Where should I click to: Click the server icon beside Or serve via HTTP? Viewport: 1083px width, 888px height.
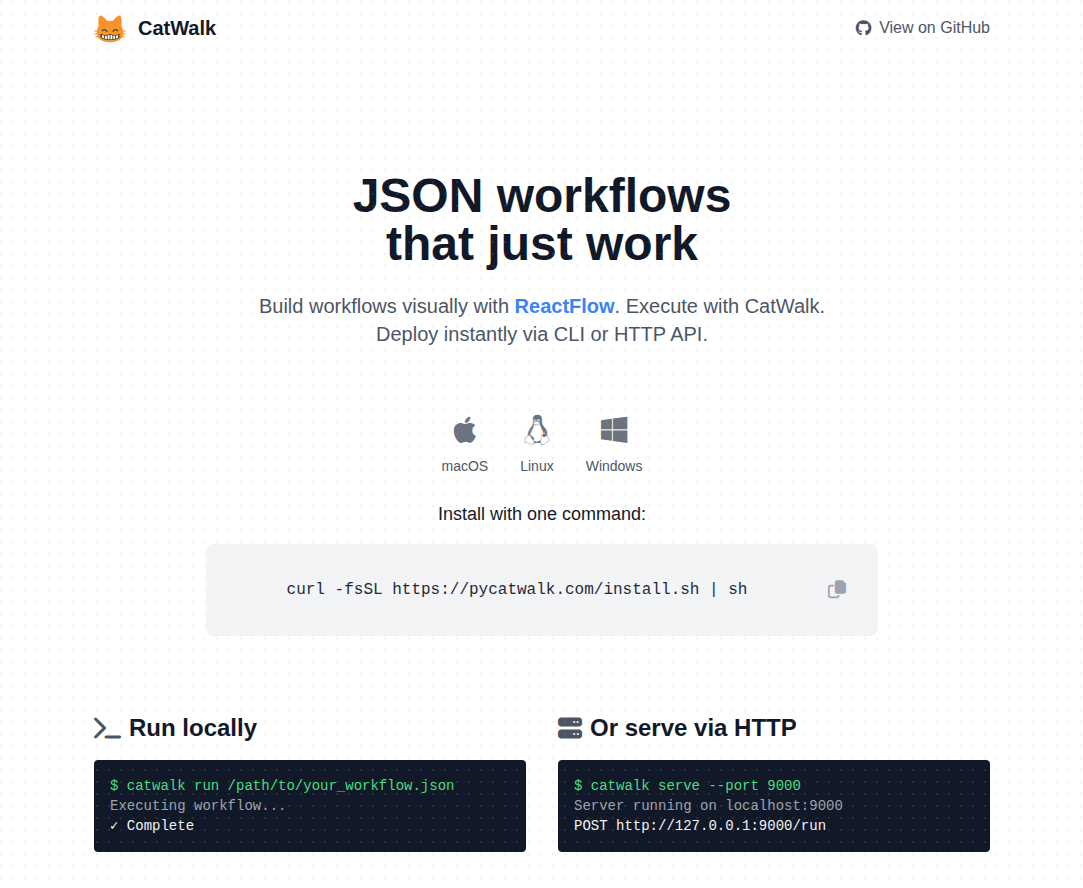(570, 728)
